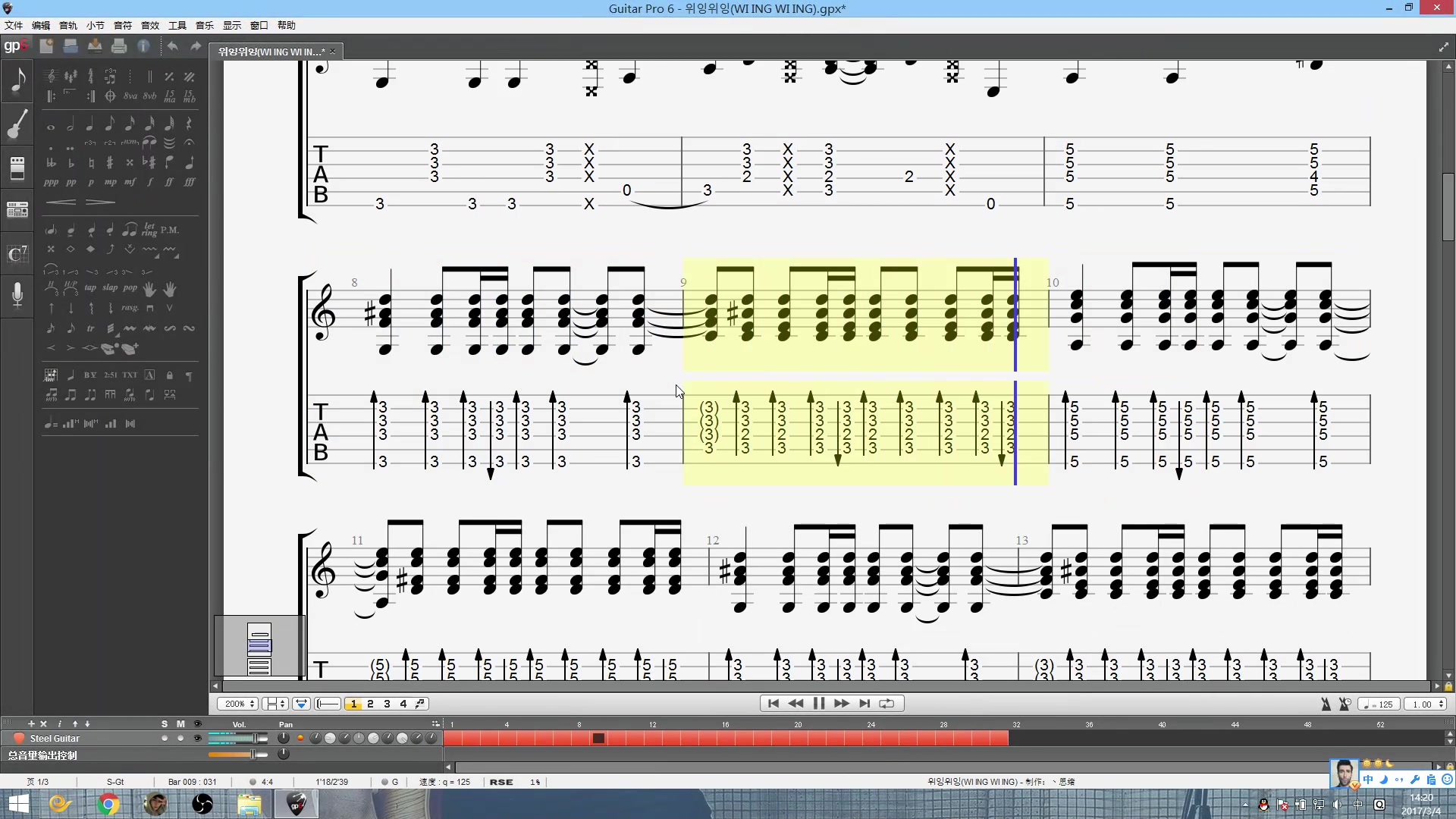Open the page layout view dropdown
The width and height of the screenshot is (1456, 819).
275,704
